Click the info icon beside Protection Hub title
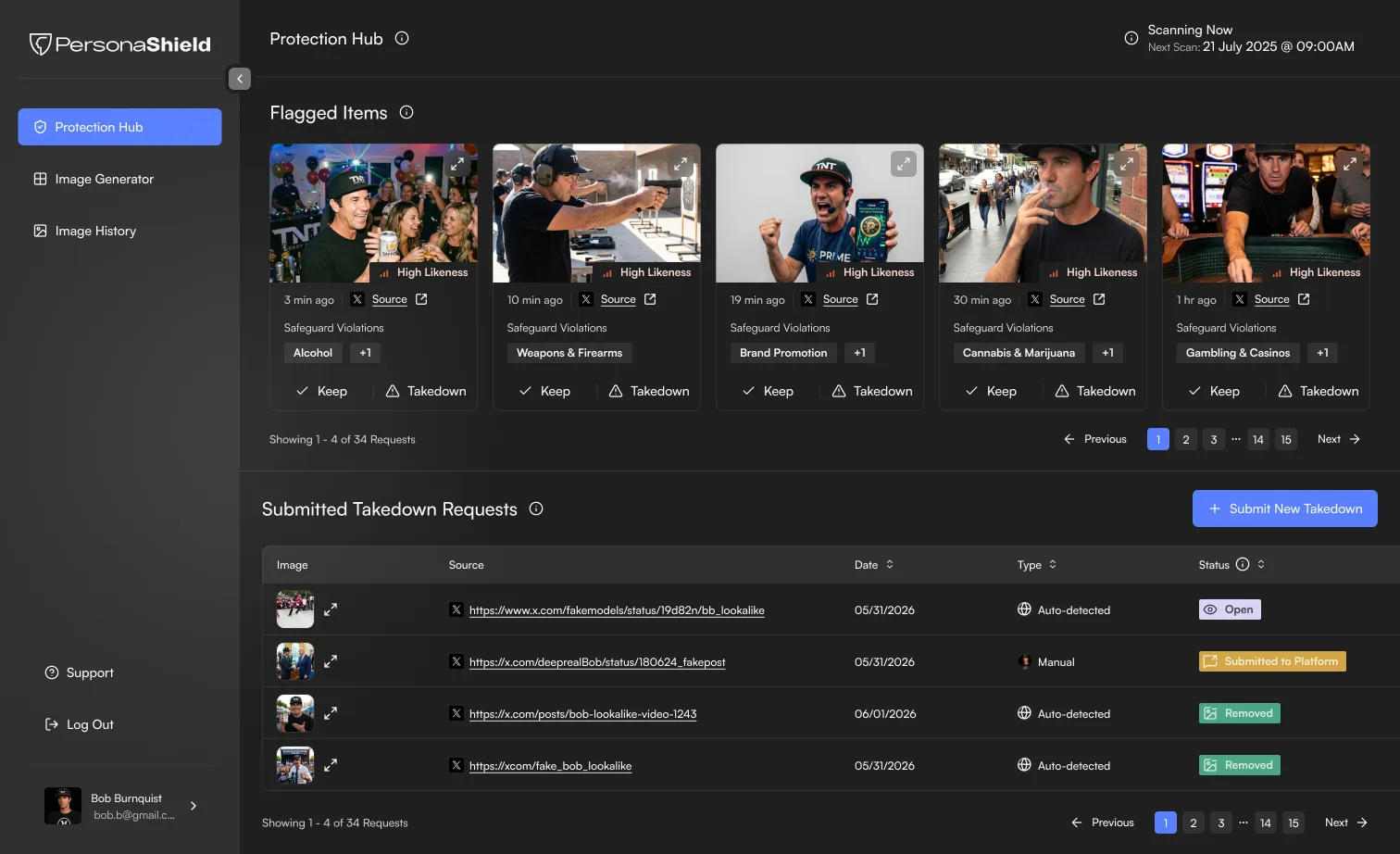This screenshot has width=1400, height=854. pyautogui.click(x=402, y=38)
